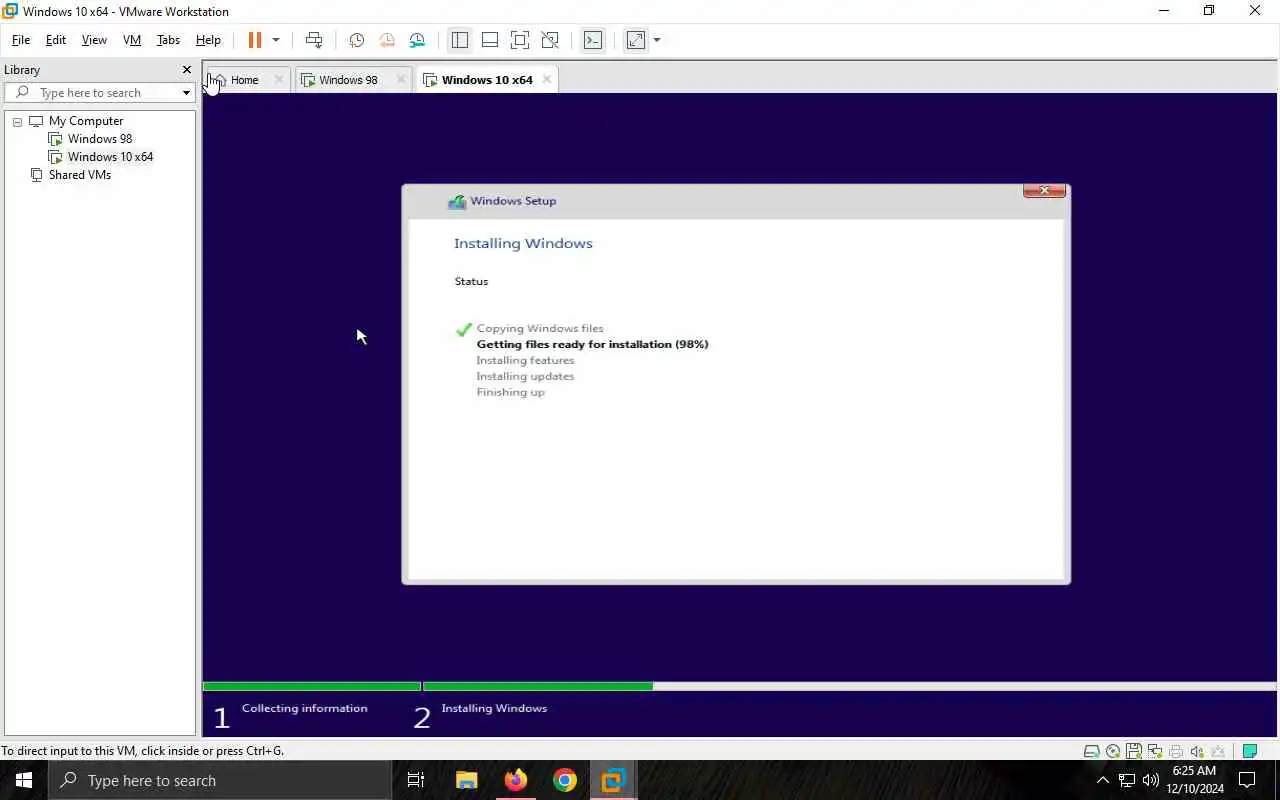Click the 'Getting files ready for installation (98%)' text
The width and height of the screenshot is (1280, 800).
[x=592, y=344]
